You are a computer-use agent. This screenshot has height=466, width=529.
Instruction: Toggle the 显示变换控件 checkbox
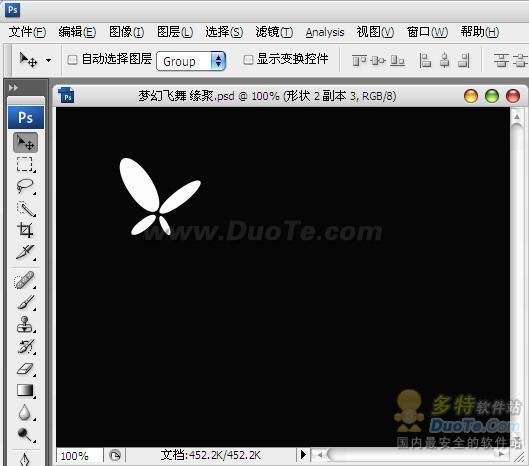click(x=248, y=60)
